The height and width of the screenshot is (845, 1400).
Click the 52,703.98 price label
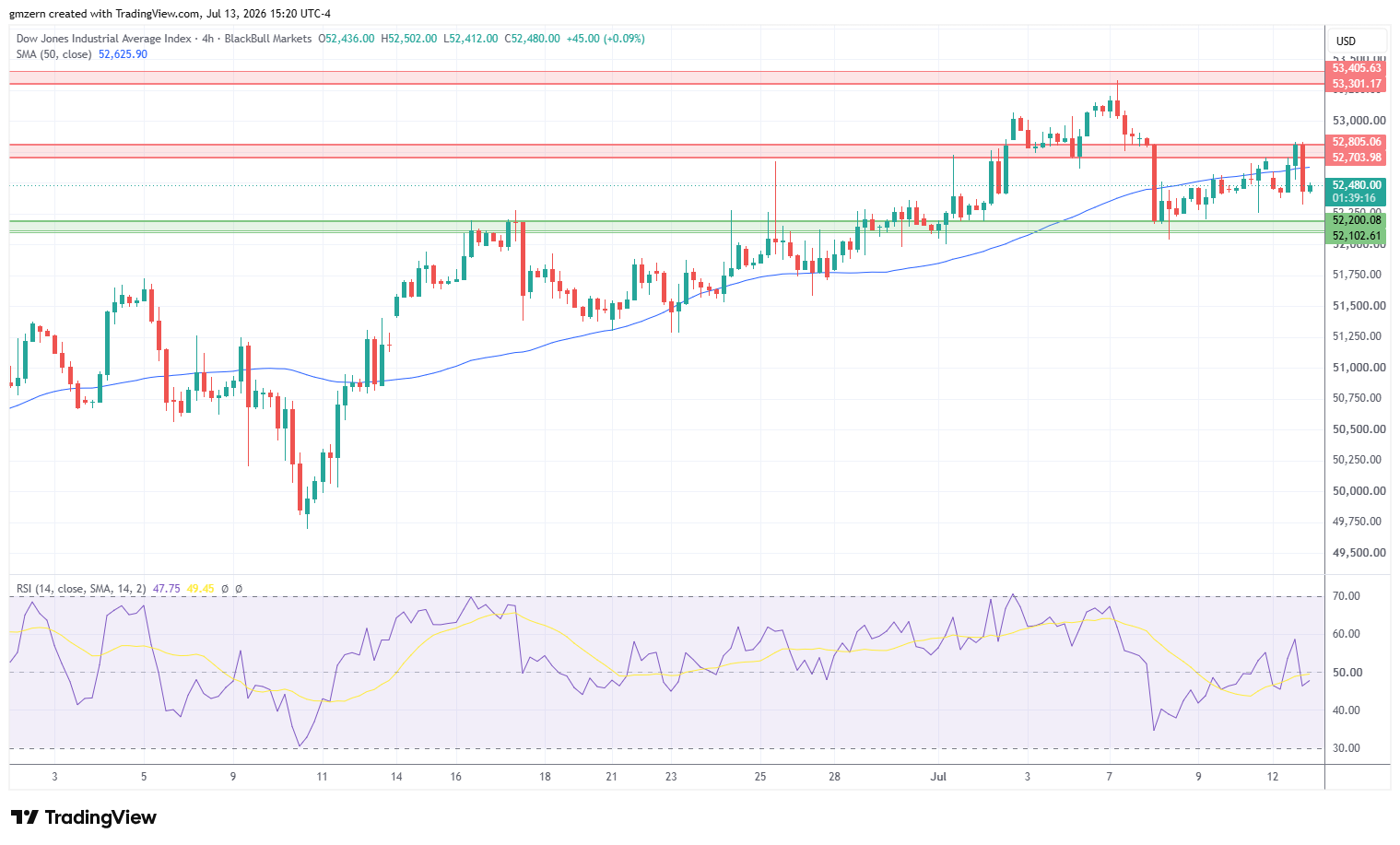click(x=1357, y=158)
